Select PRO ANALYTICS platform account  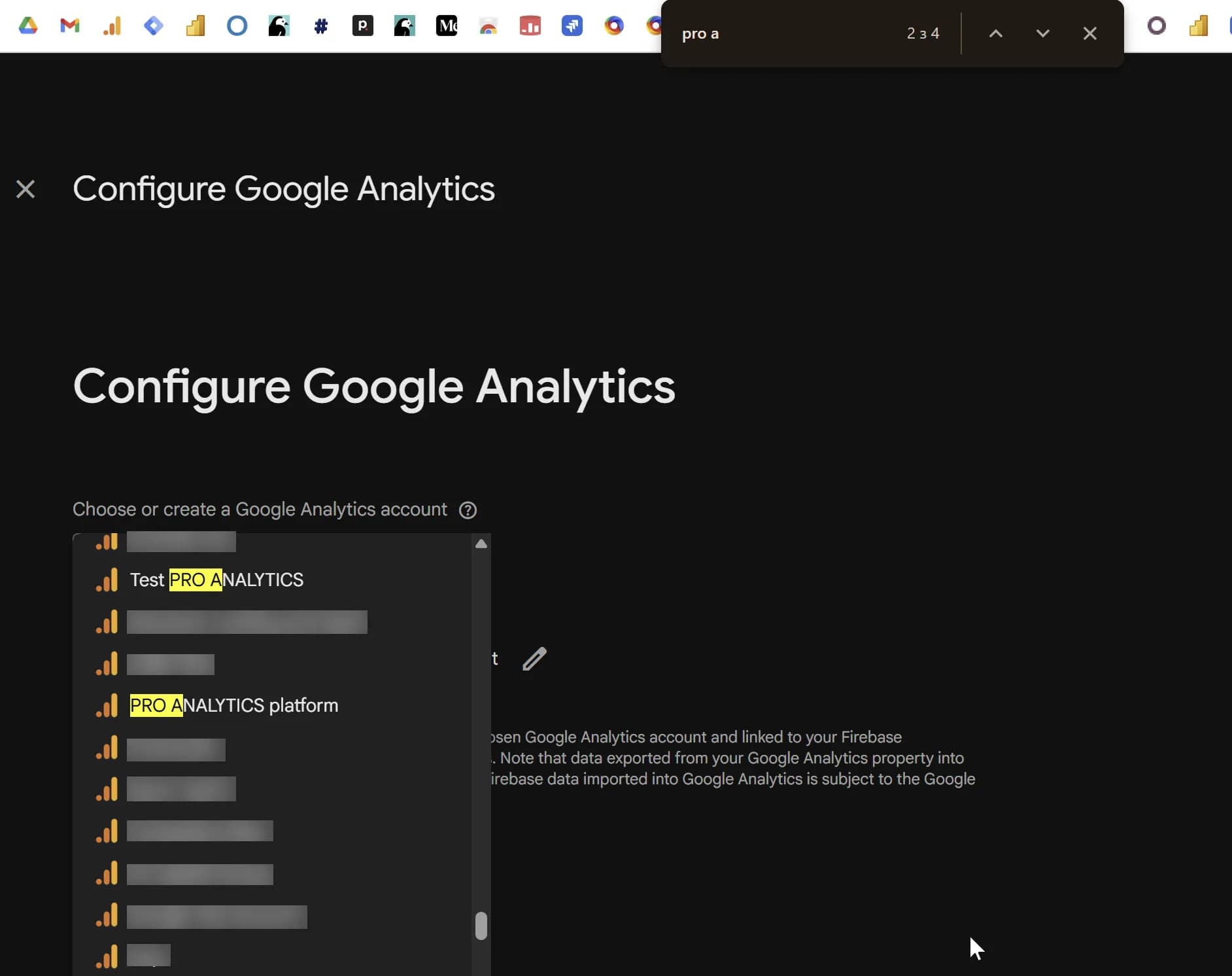coord(233,706)
